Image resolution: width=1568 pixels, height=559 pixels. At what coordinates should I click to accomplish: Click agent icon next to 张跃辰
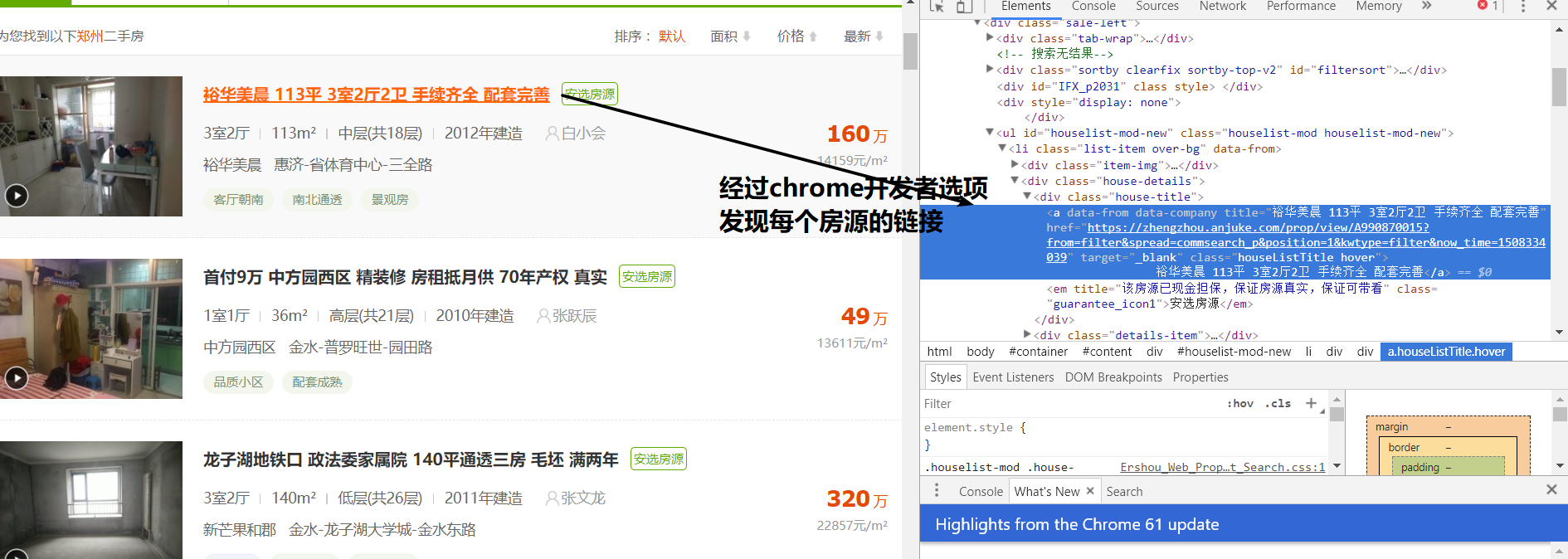click(543, 316)
